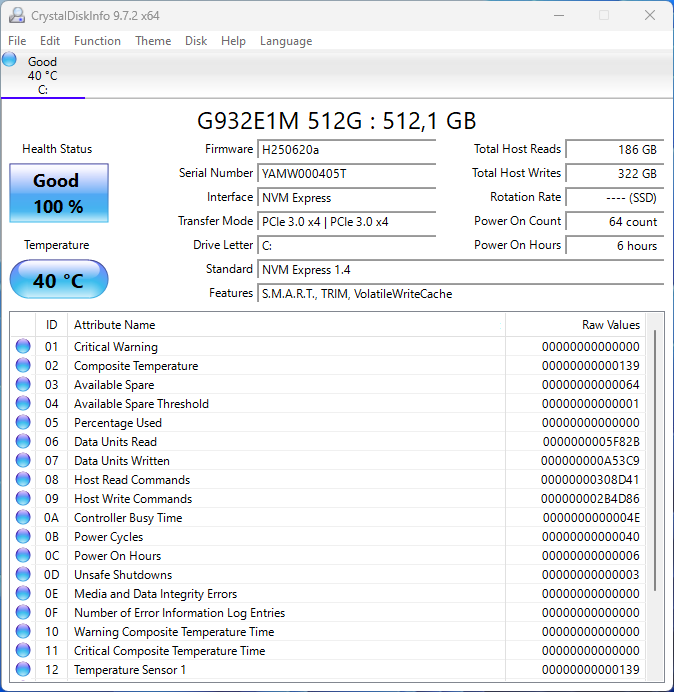
Task: Click the CrystalDiskInfo app icon in title bar
Action: click(x=17, y=15)
